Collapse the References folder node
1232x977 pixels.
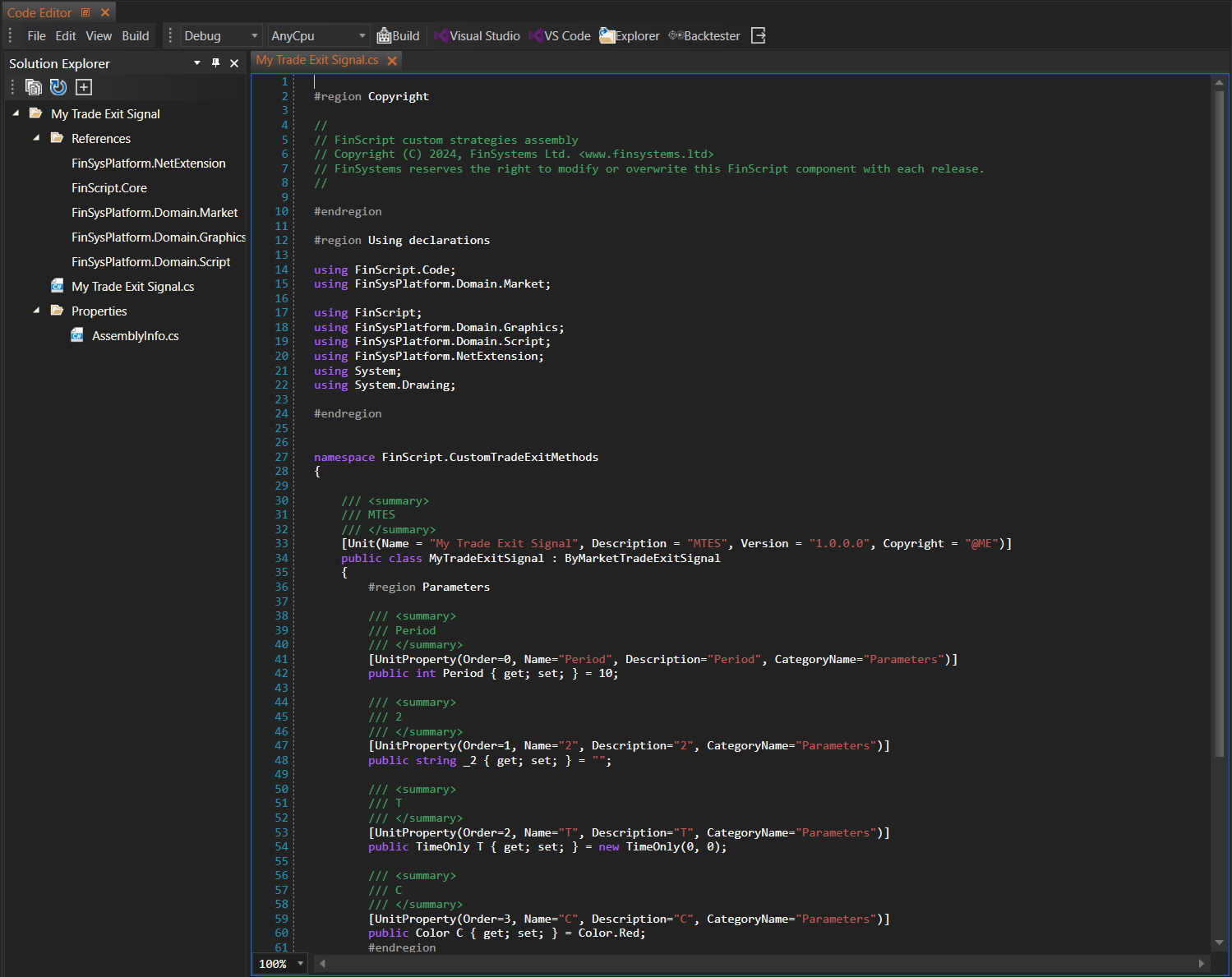(x=36, y=138)
